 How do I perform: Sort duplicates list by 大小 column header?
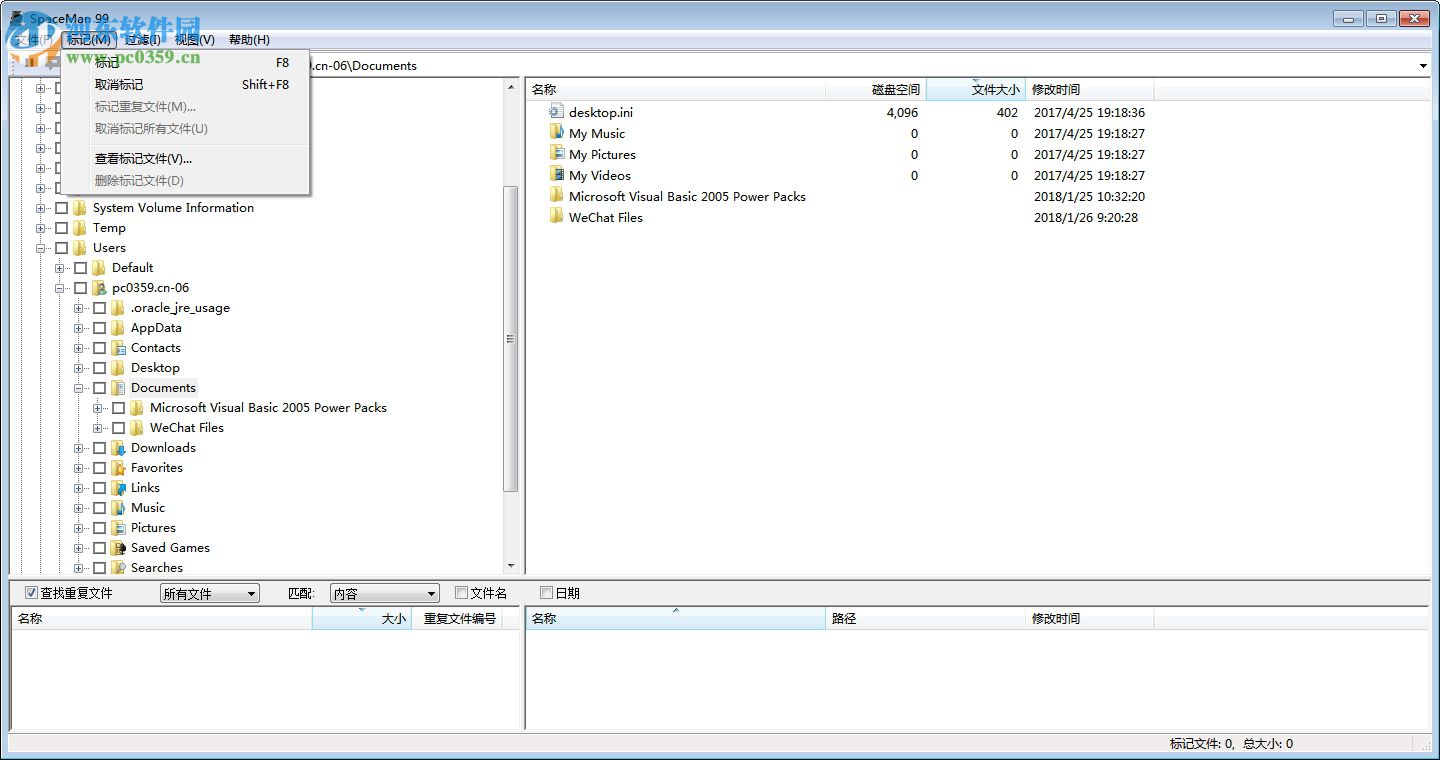(362, 619)
